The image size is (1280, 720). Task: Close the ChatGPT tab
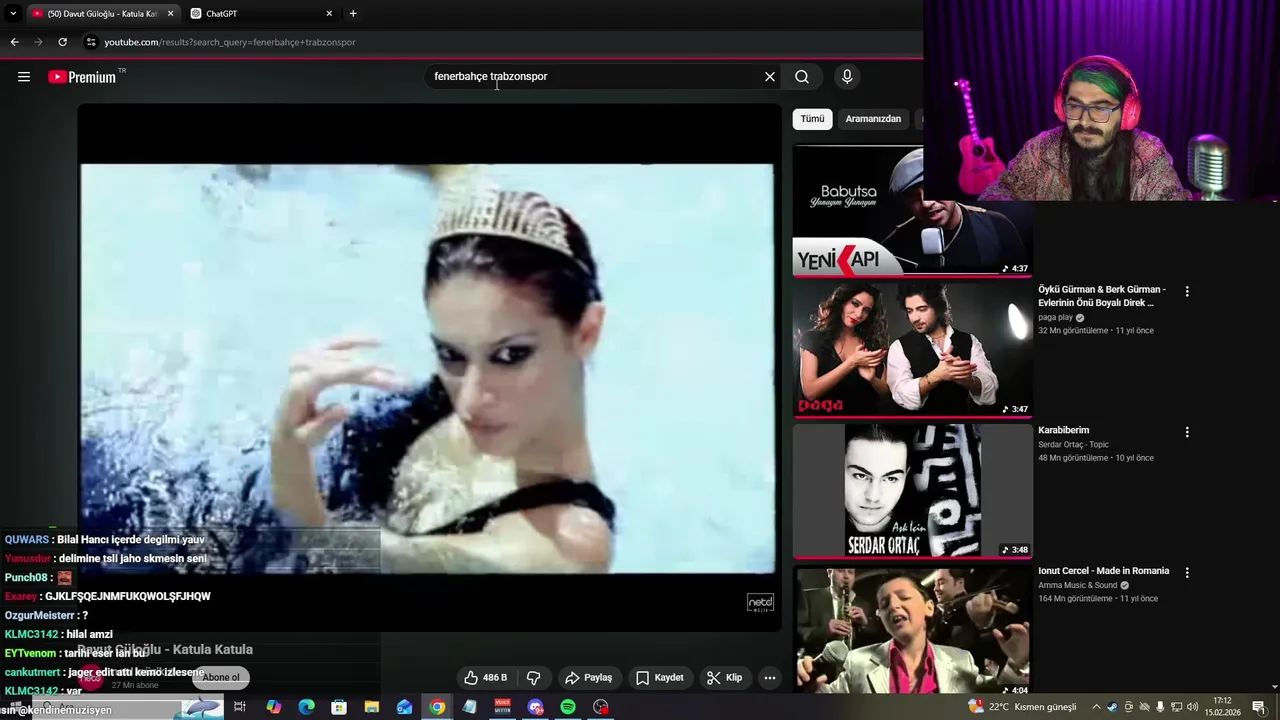pos(329,14)
